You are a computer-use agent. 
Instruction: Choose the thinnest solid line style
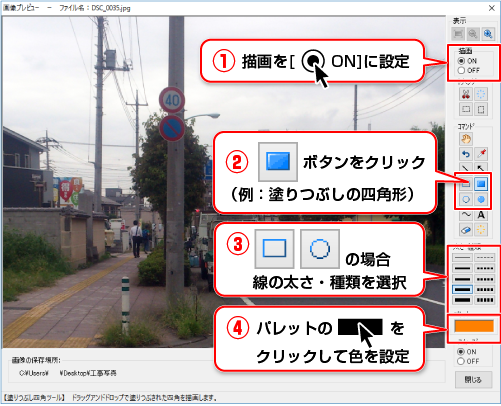coord(462,258)
